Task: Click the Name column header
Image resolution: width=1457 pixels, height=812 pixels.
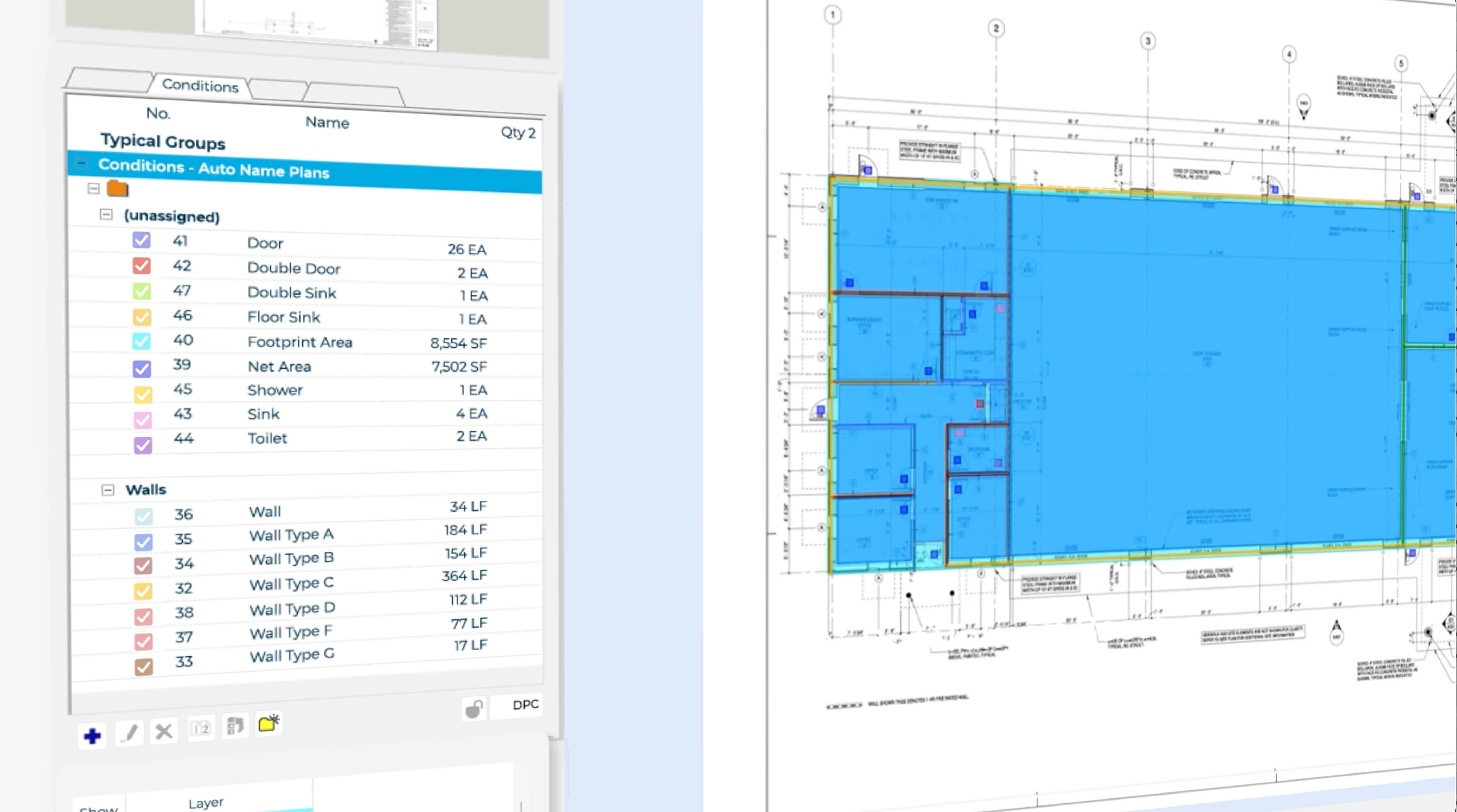Action: coord(327,123)
